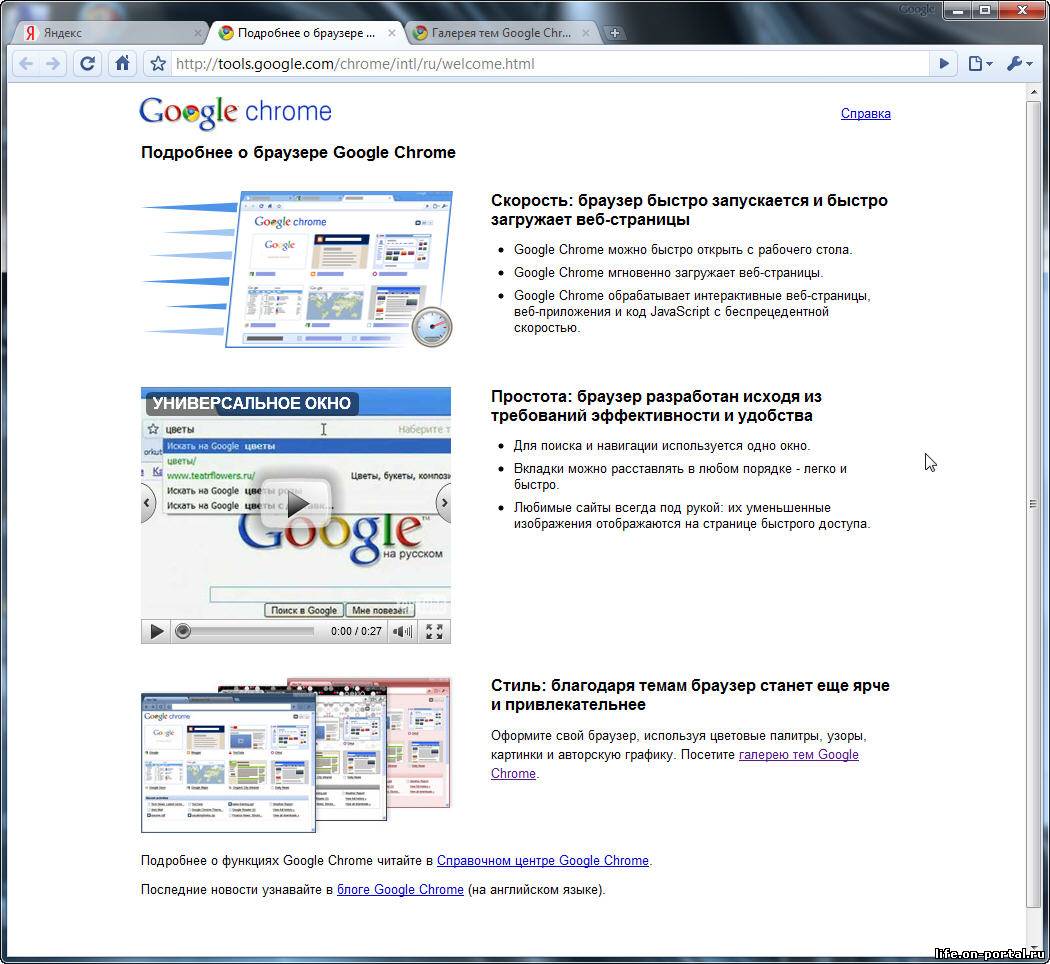Open the Справка help link
Image resolution: width=1050 pixels, height=964 pixels.
pos(865,114)
